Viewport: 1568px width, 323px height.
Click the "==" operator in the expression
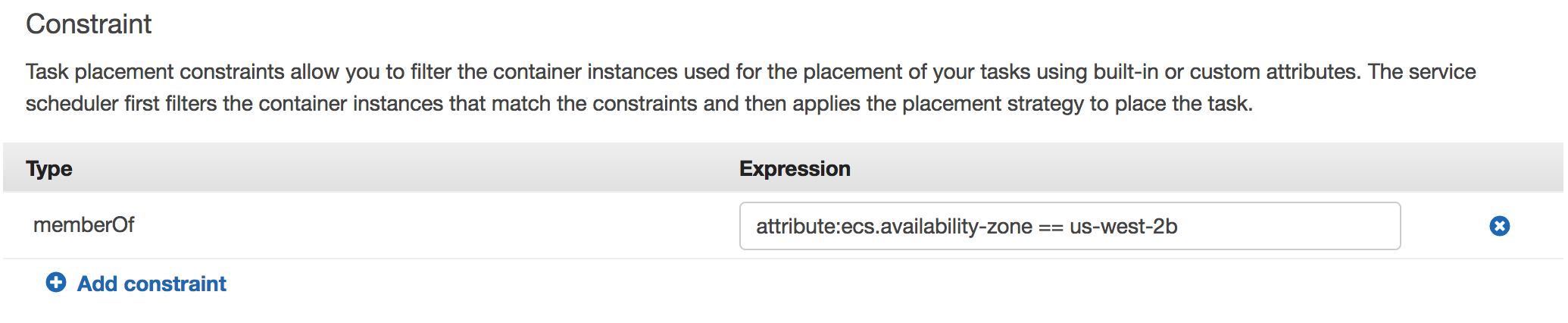tap(1051, 227)
